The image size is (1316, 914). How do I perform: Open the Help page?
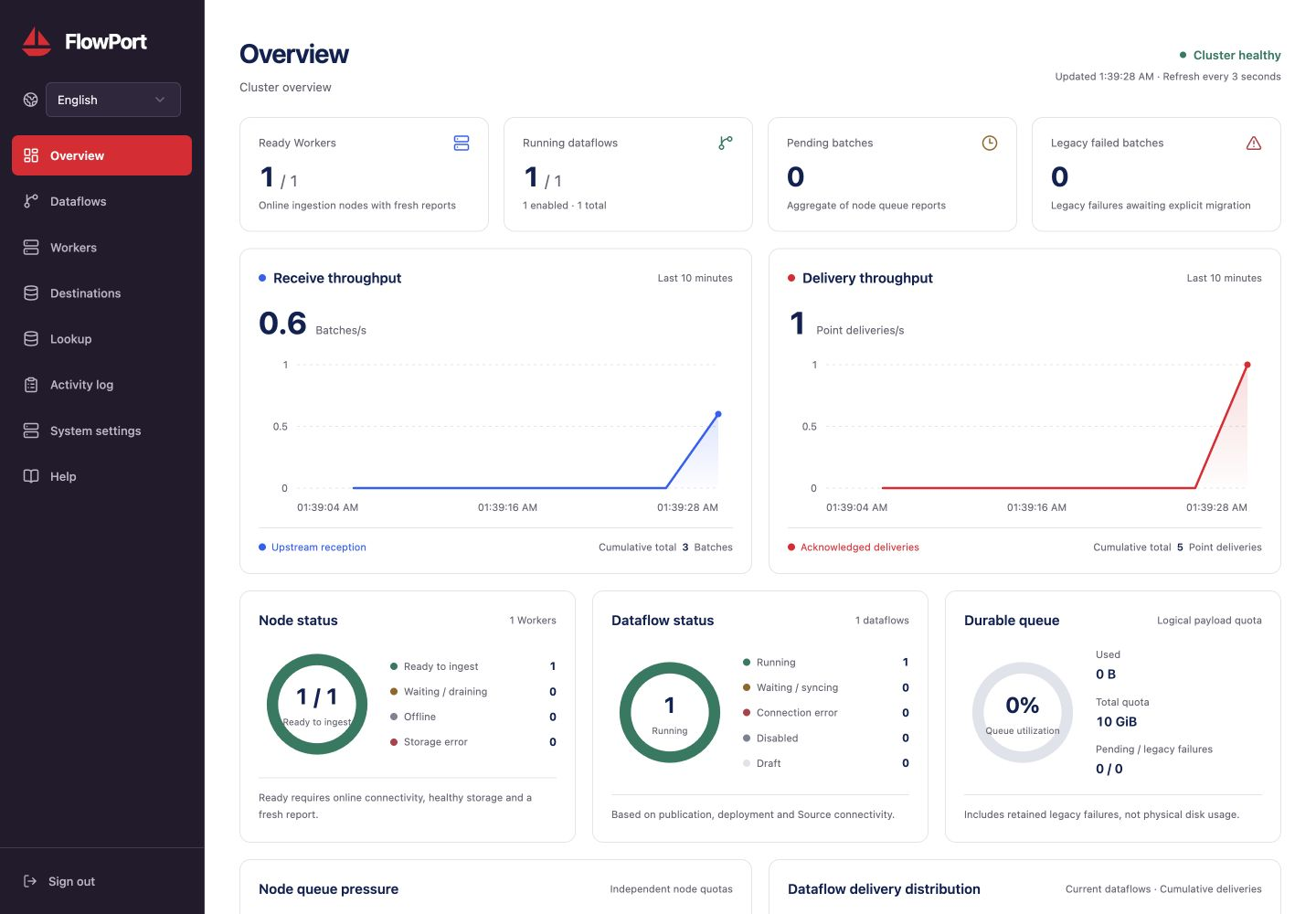101,476
